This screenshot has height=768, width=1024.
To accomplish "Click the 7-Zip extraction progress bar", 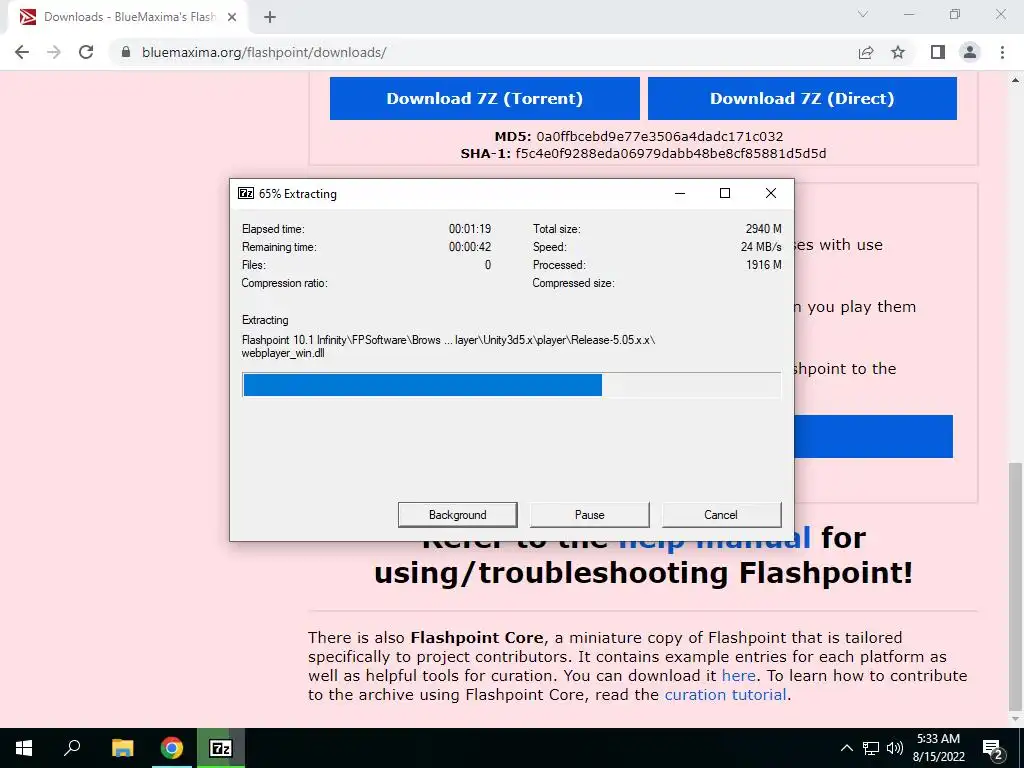I will 511,385.
